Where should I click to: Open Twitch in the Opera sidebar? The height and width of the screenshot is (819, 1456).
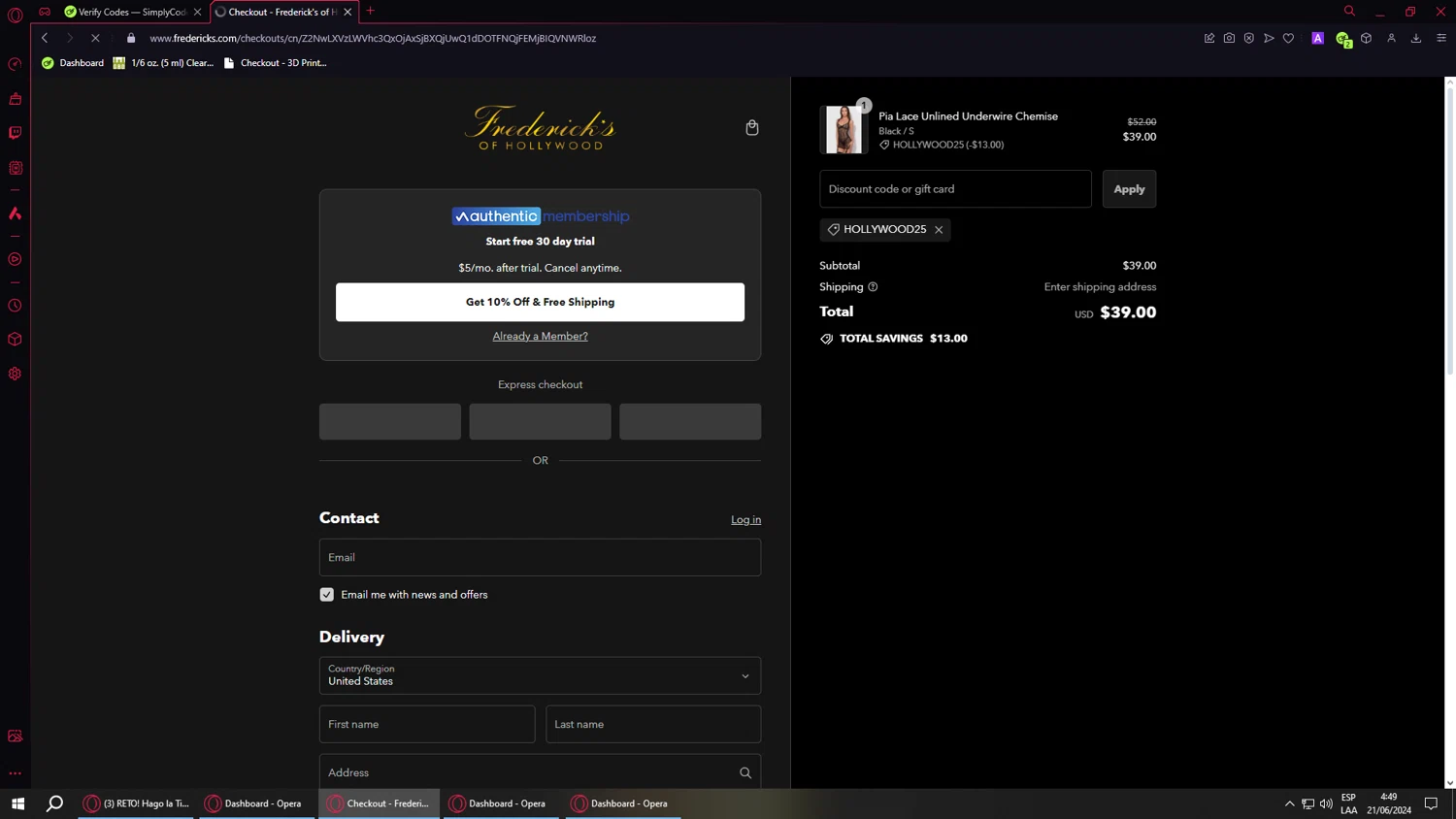[x=15, y=133]
